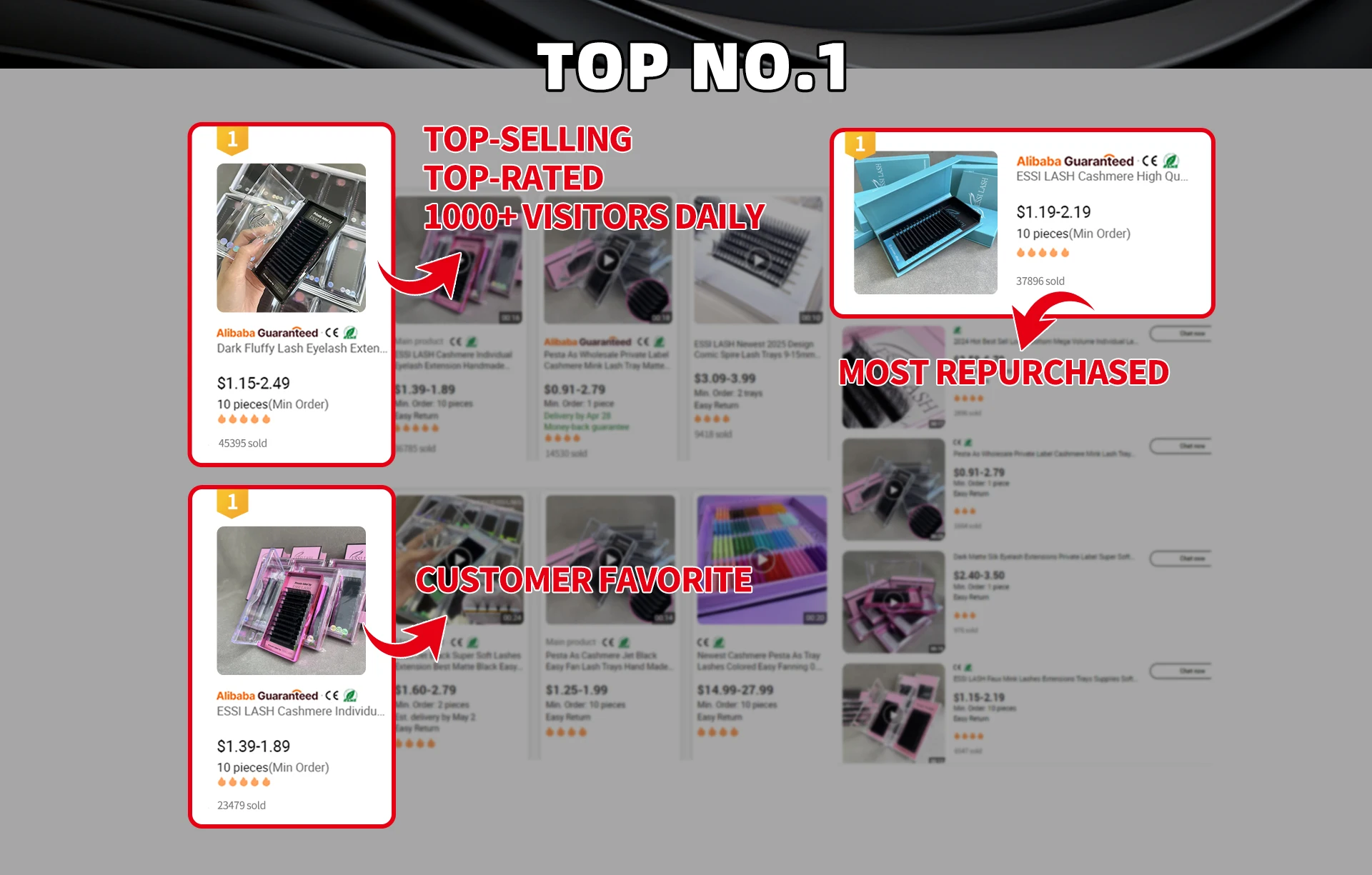This screenshot has width=1372, height=875.
Task: Click the CE mark on ESSI LASH Cashmere Individu listing
Action: 332,696
